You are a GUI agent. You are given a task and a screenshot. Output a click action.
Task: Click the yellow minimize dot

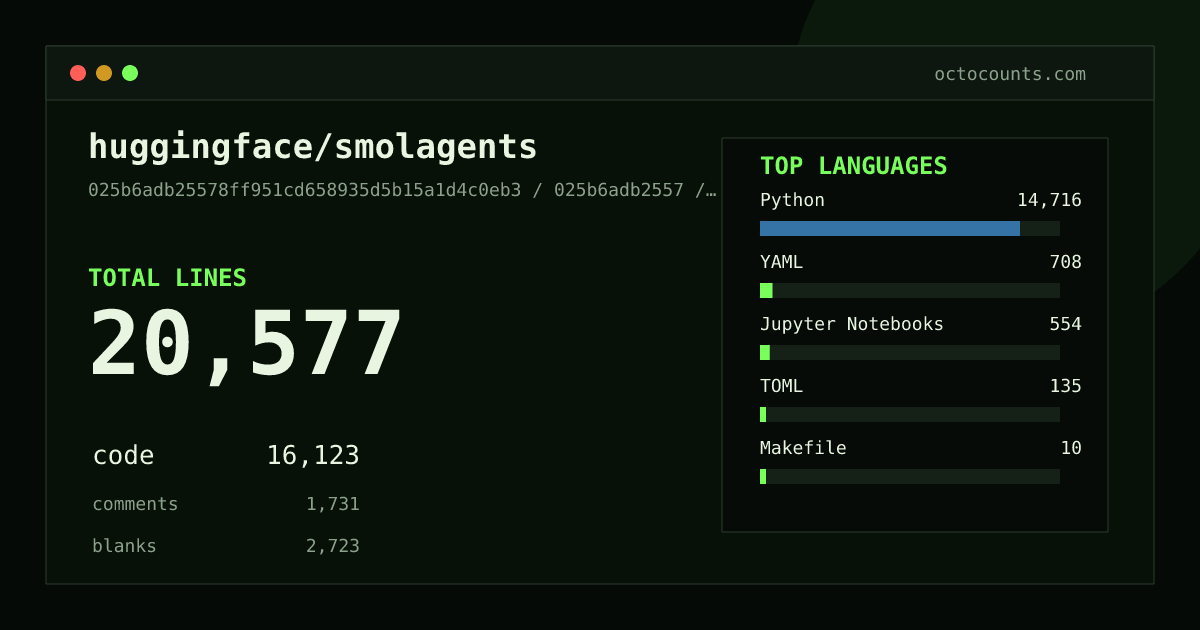click(104, 73)
